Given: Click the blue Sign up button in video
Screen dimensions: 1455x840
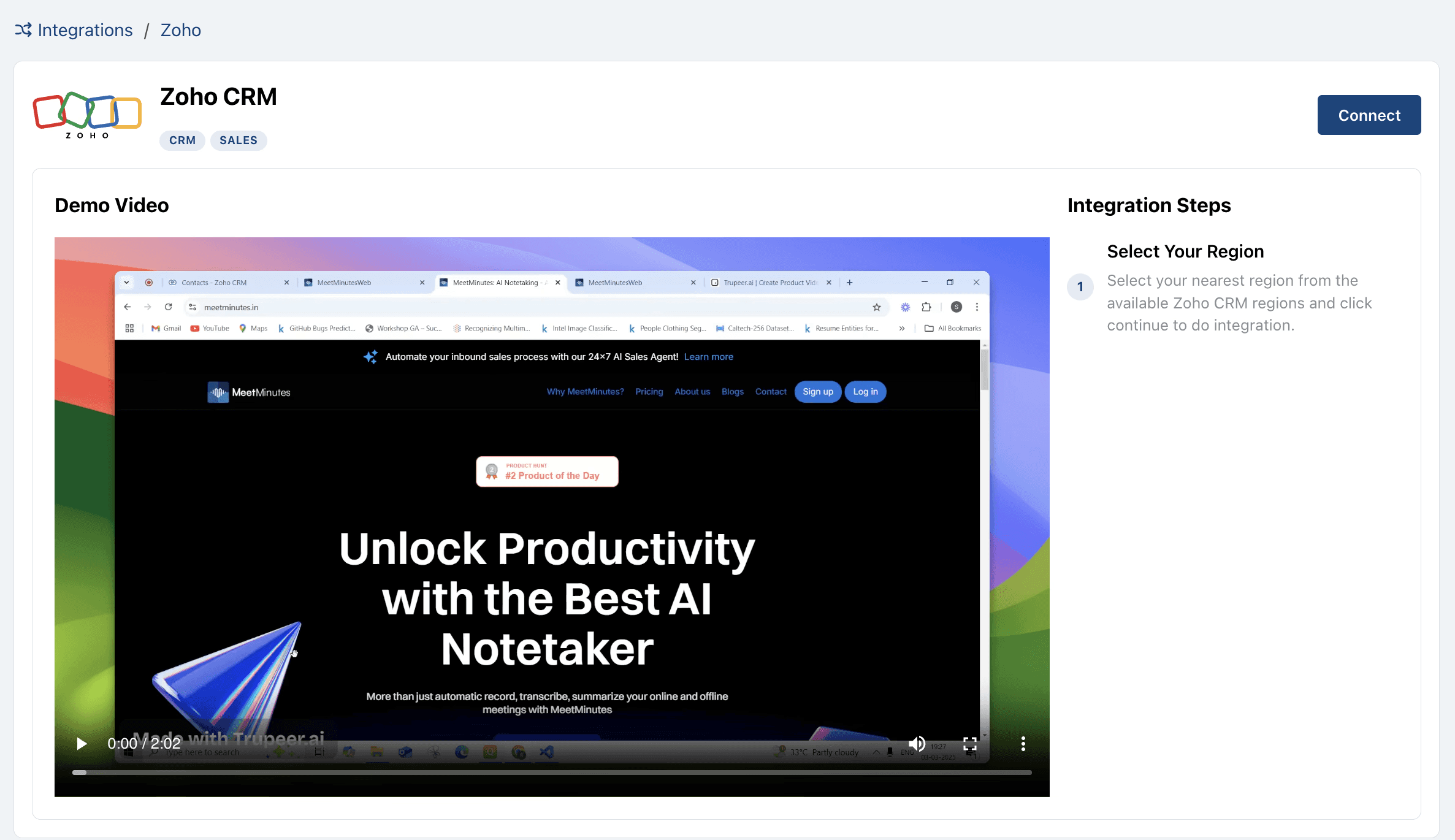Looking at the screenshot, I should (x=817, y=392).
